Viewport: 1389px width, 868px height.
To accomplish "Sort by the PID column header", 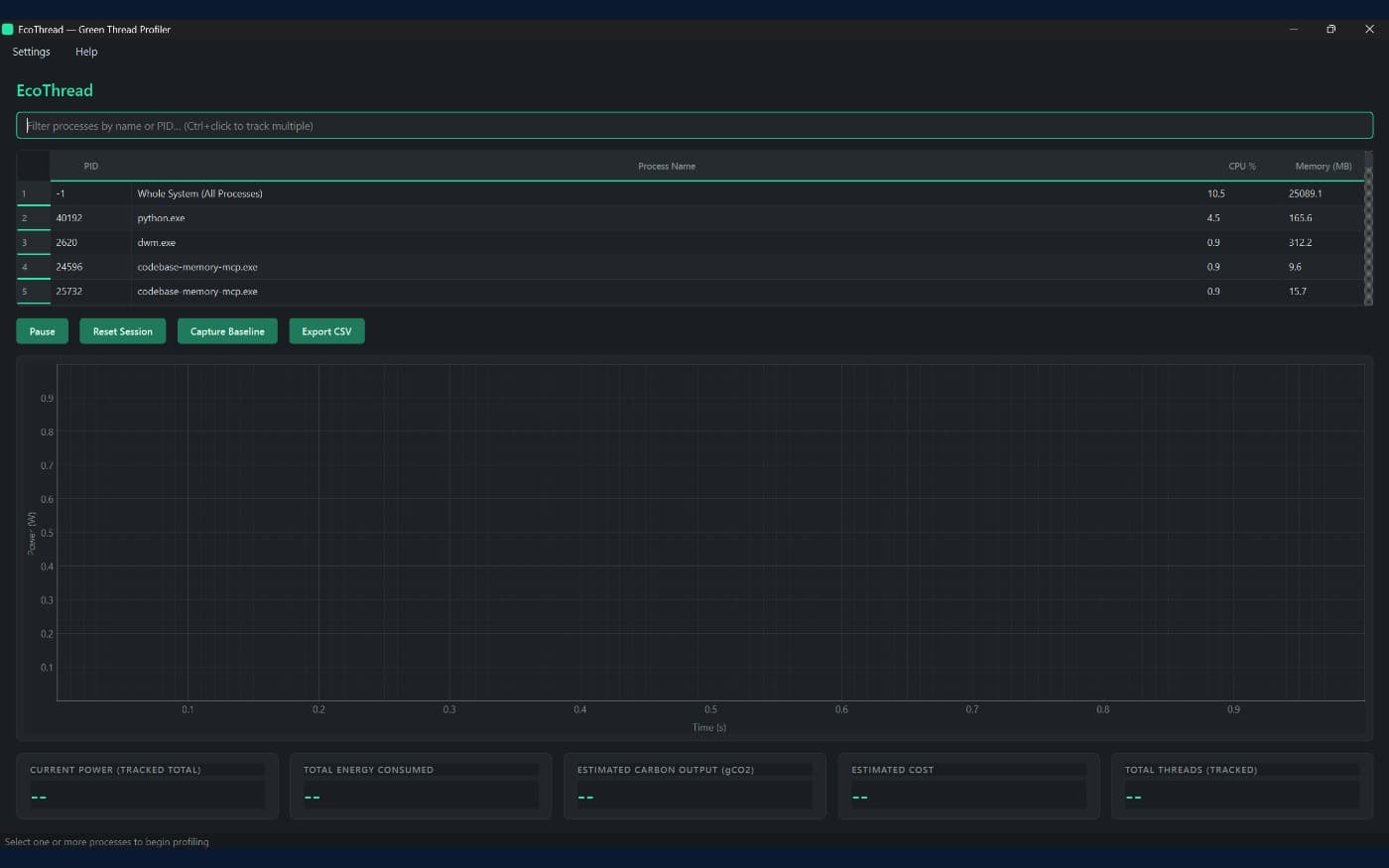I will 91,166.
